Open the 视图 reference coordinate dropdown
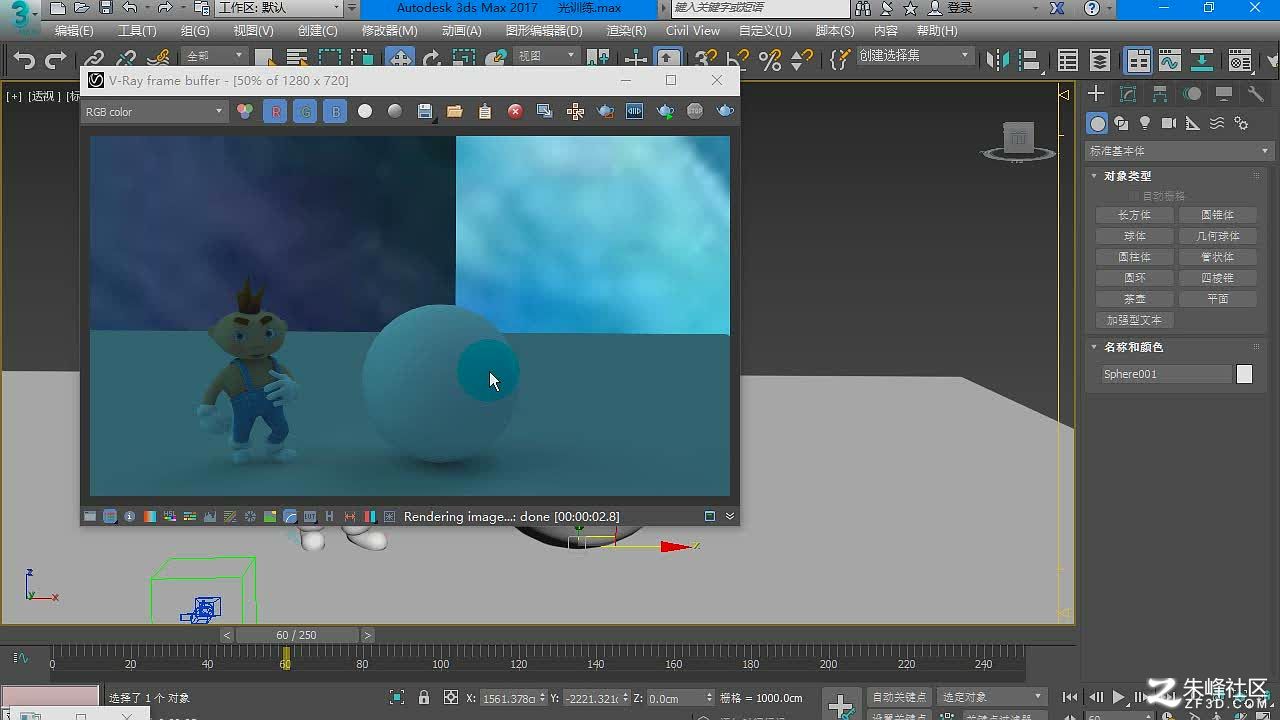Image resolution: width=1280 pixels, height=720 pixels. [547, 56]
